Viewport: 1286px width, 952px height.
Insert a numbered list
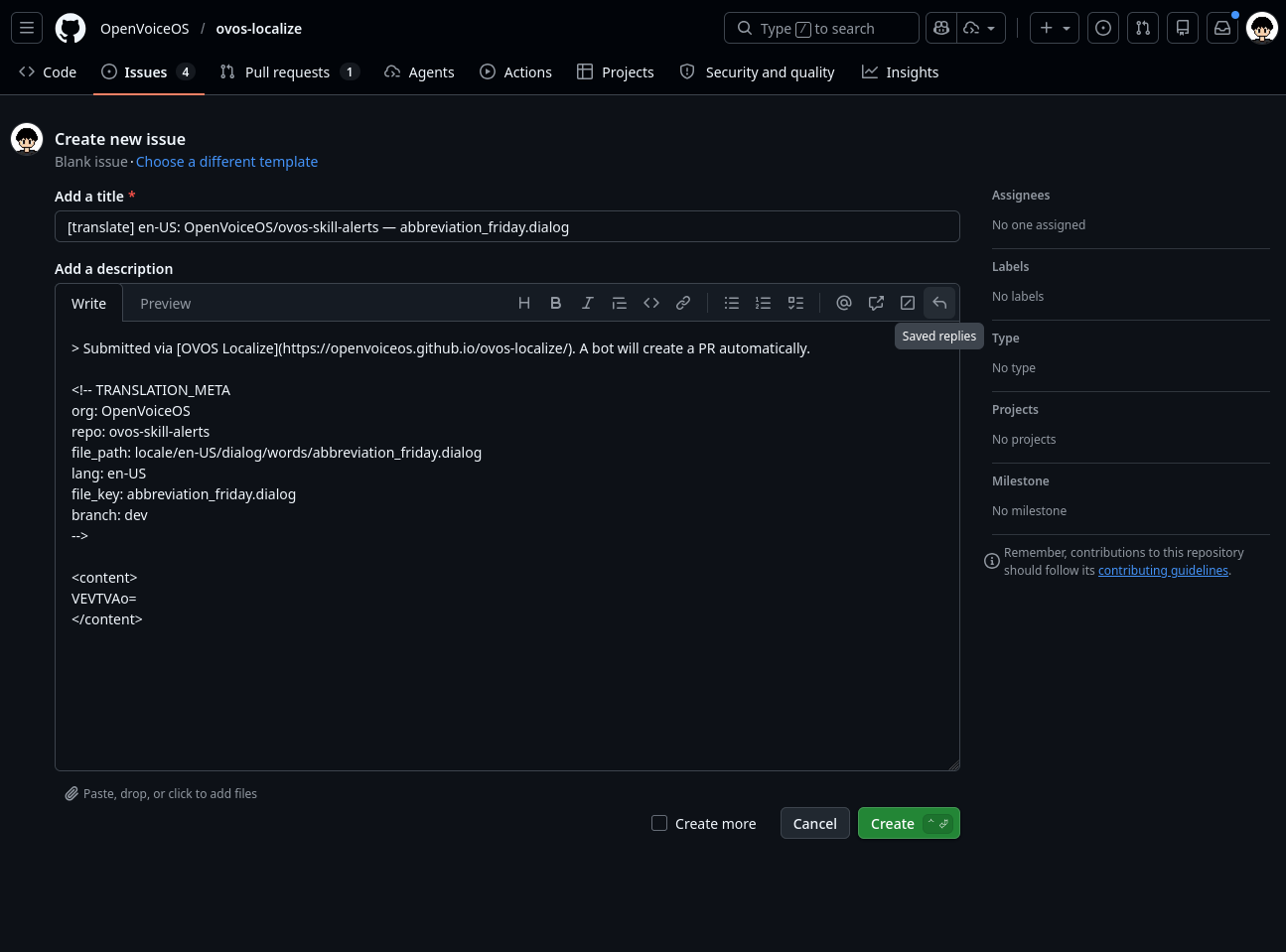pyautogui.click(x=764, y=303)
